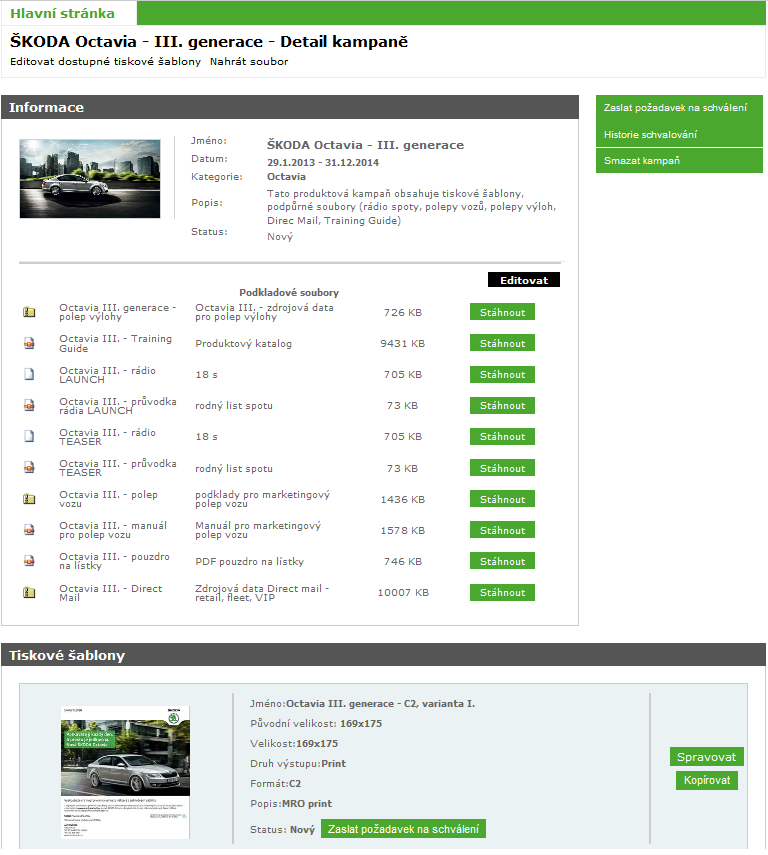Viewport: 768px width, 855px height.
Task: Click the Tiskové šablony section header
Action: [383, 655]
